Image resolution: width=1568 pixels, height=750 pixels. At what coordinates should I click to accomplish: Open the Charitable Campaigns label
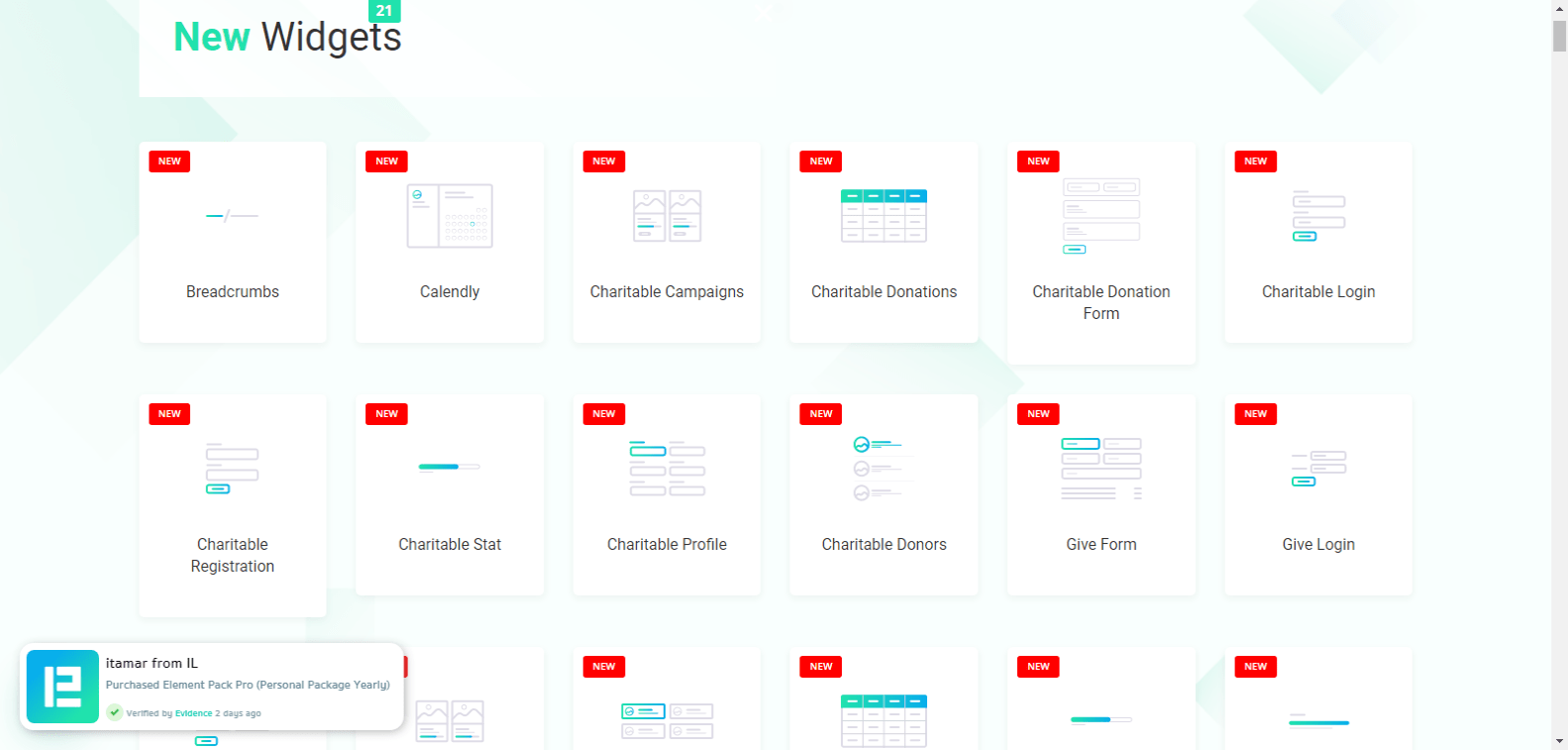pos(667,291)
